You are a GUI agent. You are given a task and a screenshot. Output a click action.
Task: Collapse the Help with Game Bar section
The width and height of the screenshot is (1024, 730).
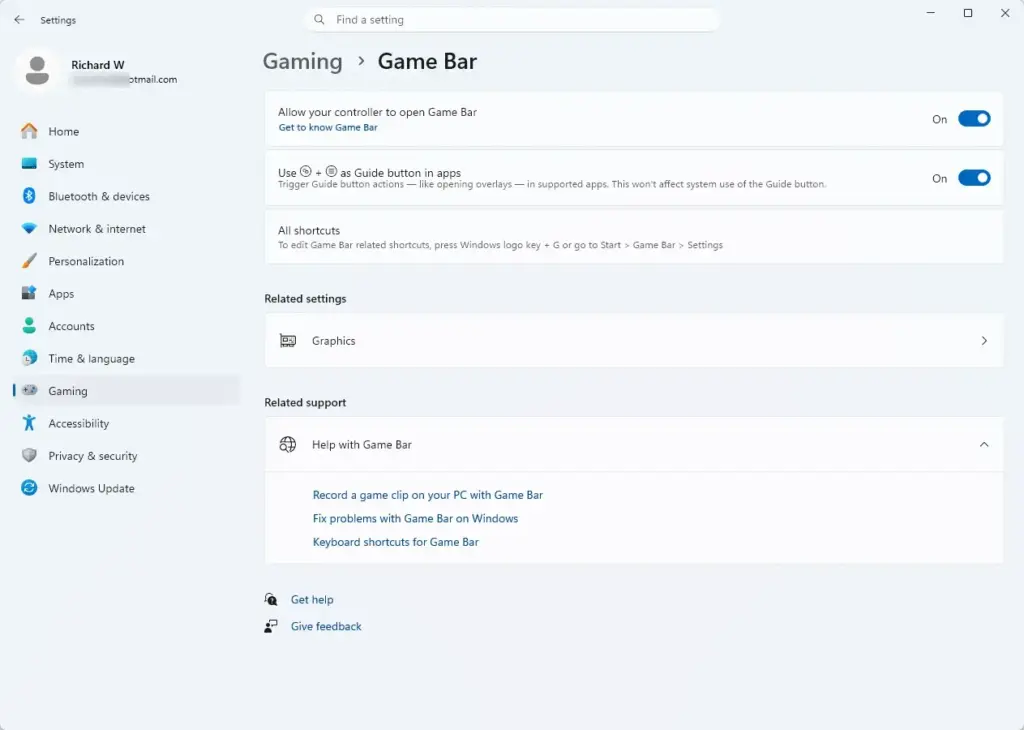[984, 444]
